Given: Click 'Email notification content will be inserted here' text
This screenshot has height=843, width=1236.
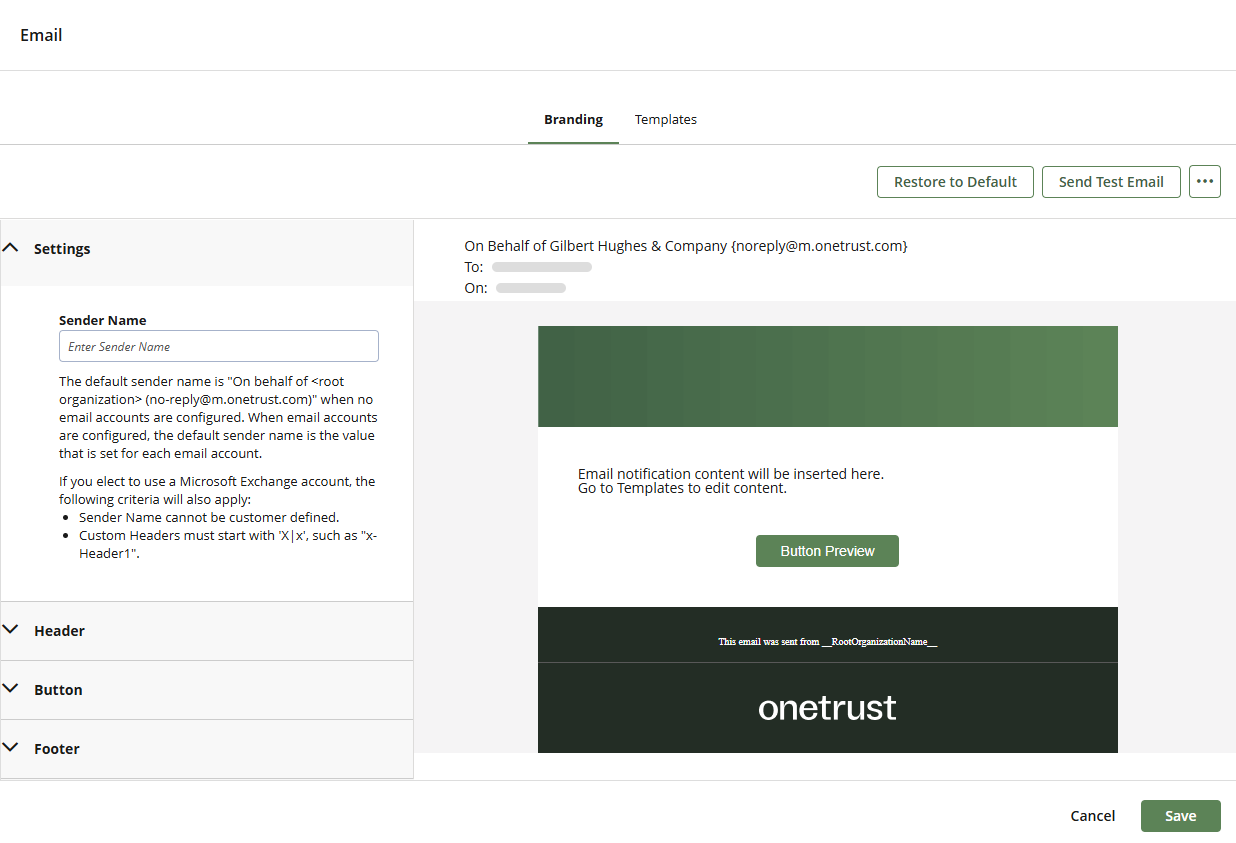Looking at the screenshot, I should coord(731,474).
